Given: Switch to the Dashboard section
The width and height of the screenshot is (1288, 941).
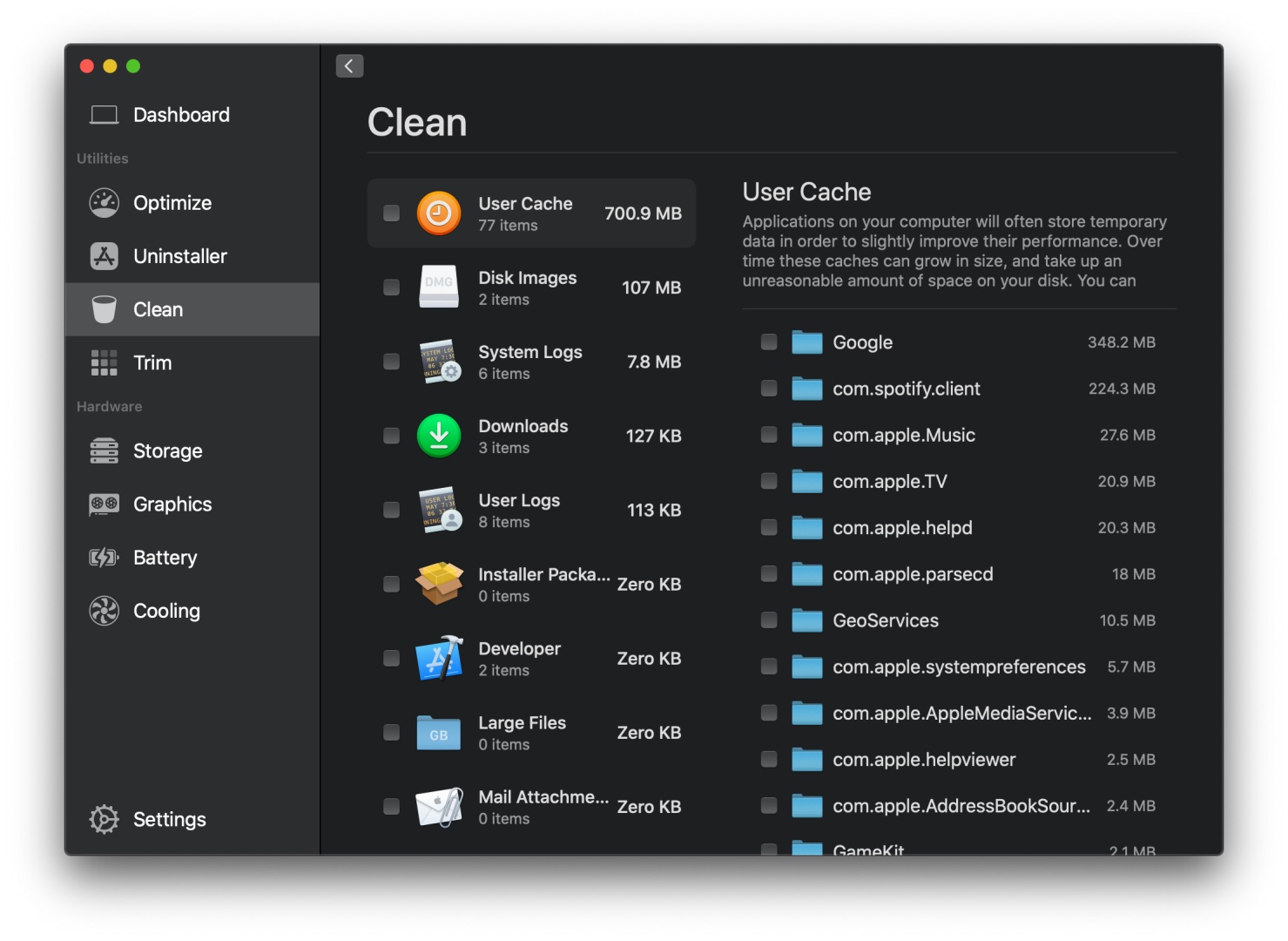Looking at the screenshot, I should pyautogui.click(x=180, y=115).
